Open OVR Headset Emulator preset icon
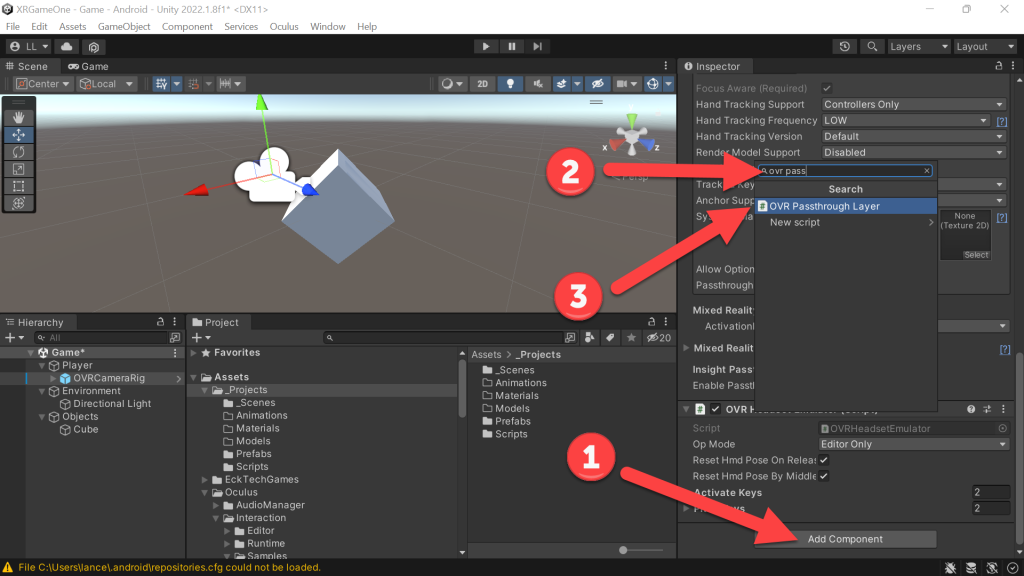1024x576 pixels. pos(987,409)
